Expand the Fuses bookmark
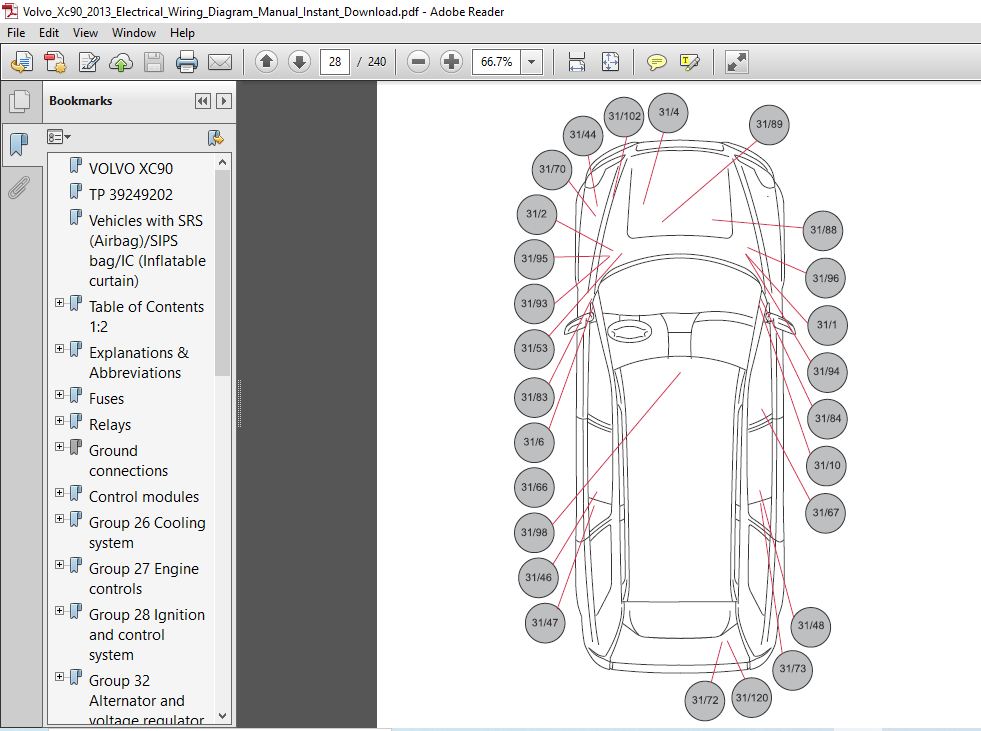981x731 pixels. pos(59,395)
